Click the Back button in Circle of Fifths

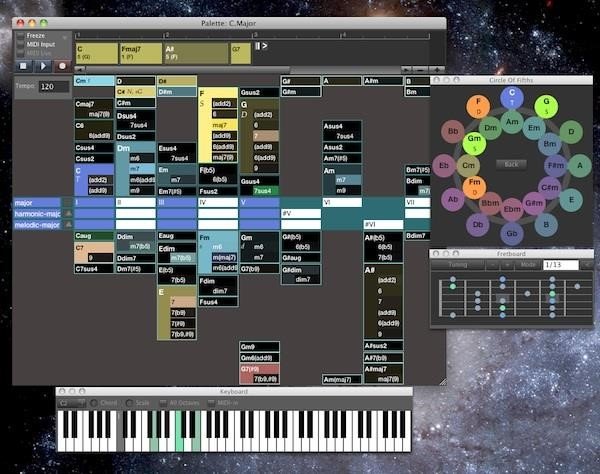511,164
